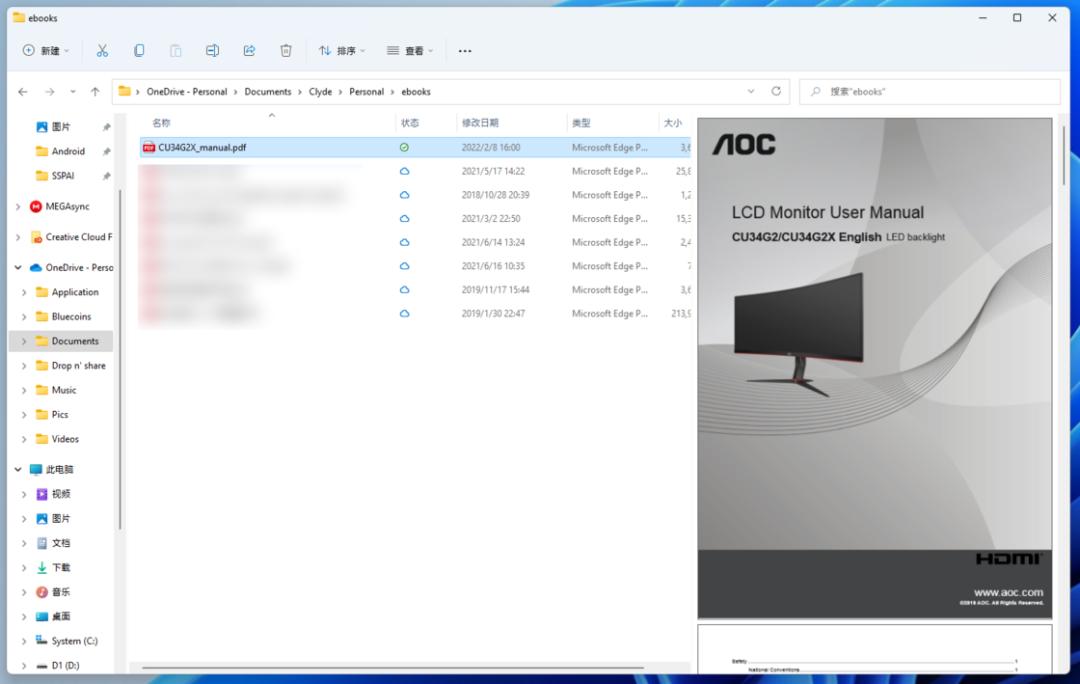Select Music folder under OneDrive
The width and height of the screenshot is (1080, 684).
pyautogui.click(x=63, y=390)
